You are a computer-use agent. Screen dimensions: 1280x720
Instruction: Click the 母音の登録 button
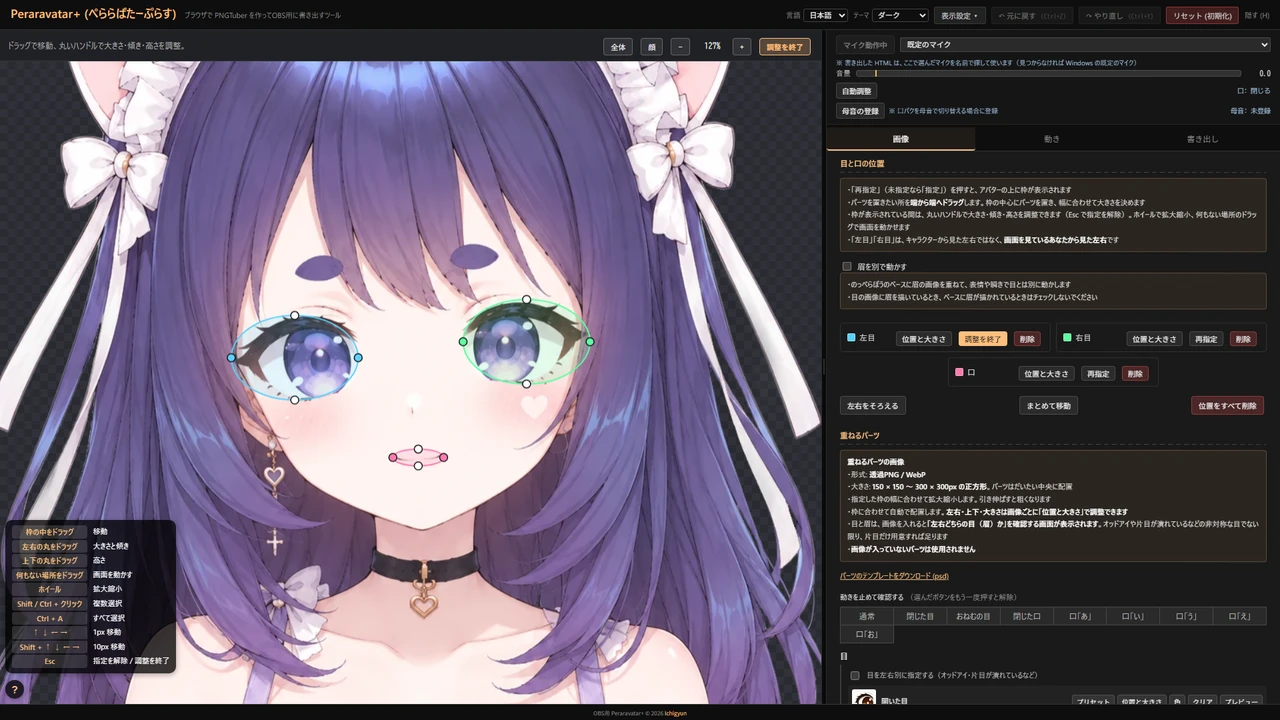tap(860, 111)
